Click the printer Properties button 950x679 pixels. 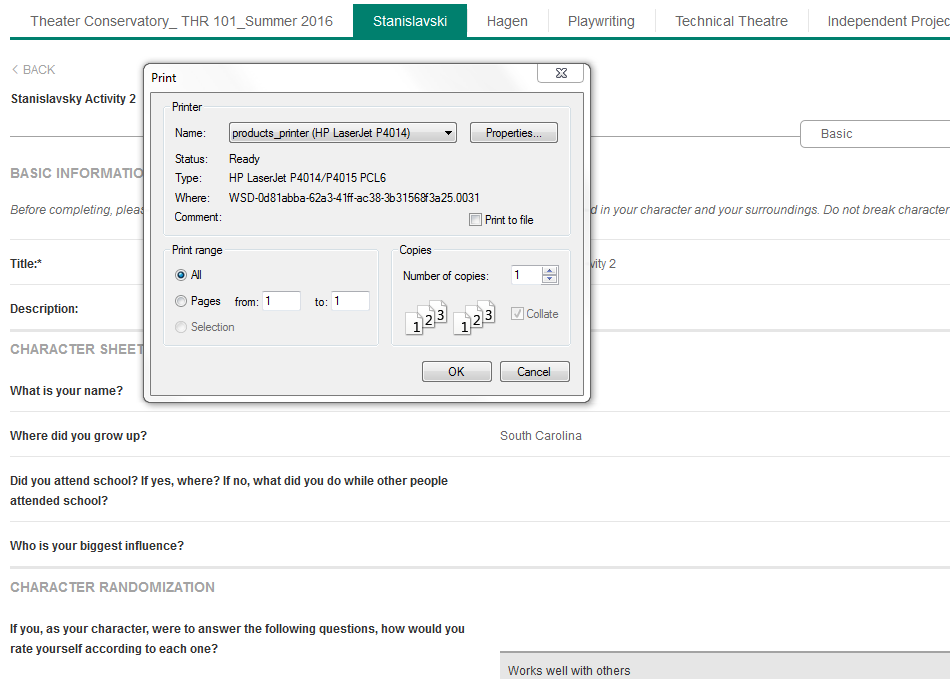click(514, 133)
